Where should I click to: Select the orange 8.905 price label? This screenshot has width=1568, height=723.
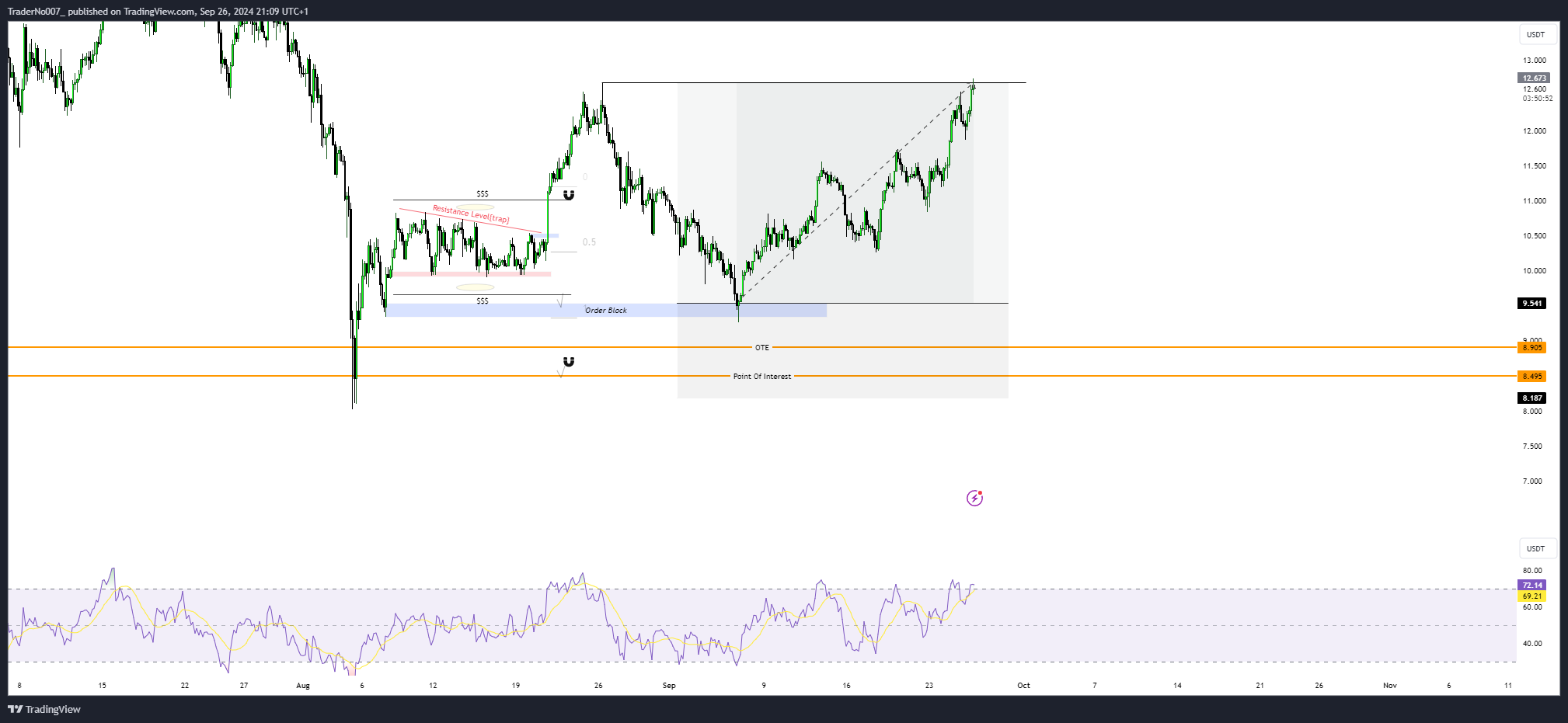(x=1532, y=347)
